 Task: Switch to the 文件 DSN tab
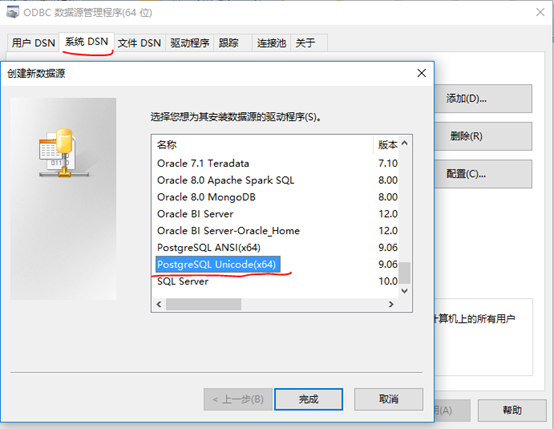point(139,43)
